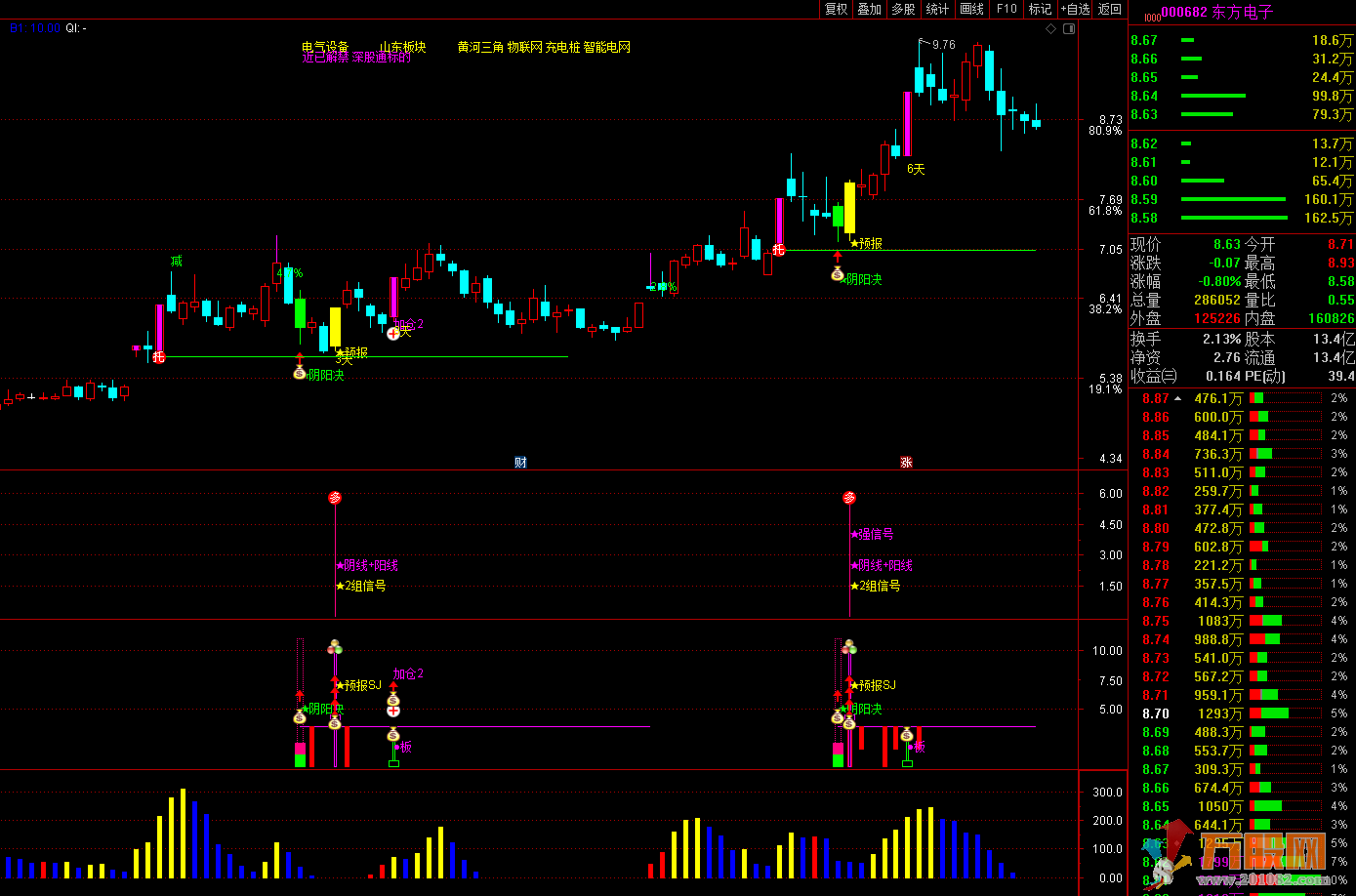1356x896 pixels.
Task: Open the 电气设备 sector tag
Action: coord(325,47)
